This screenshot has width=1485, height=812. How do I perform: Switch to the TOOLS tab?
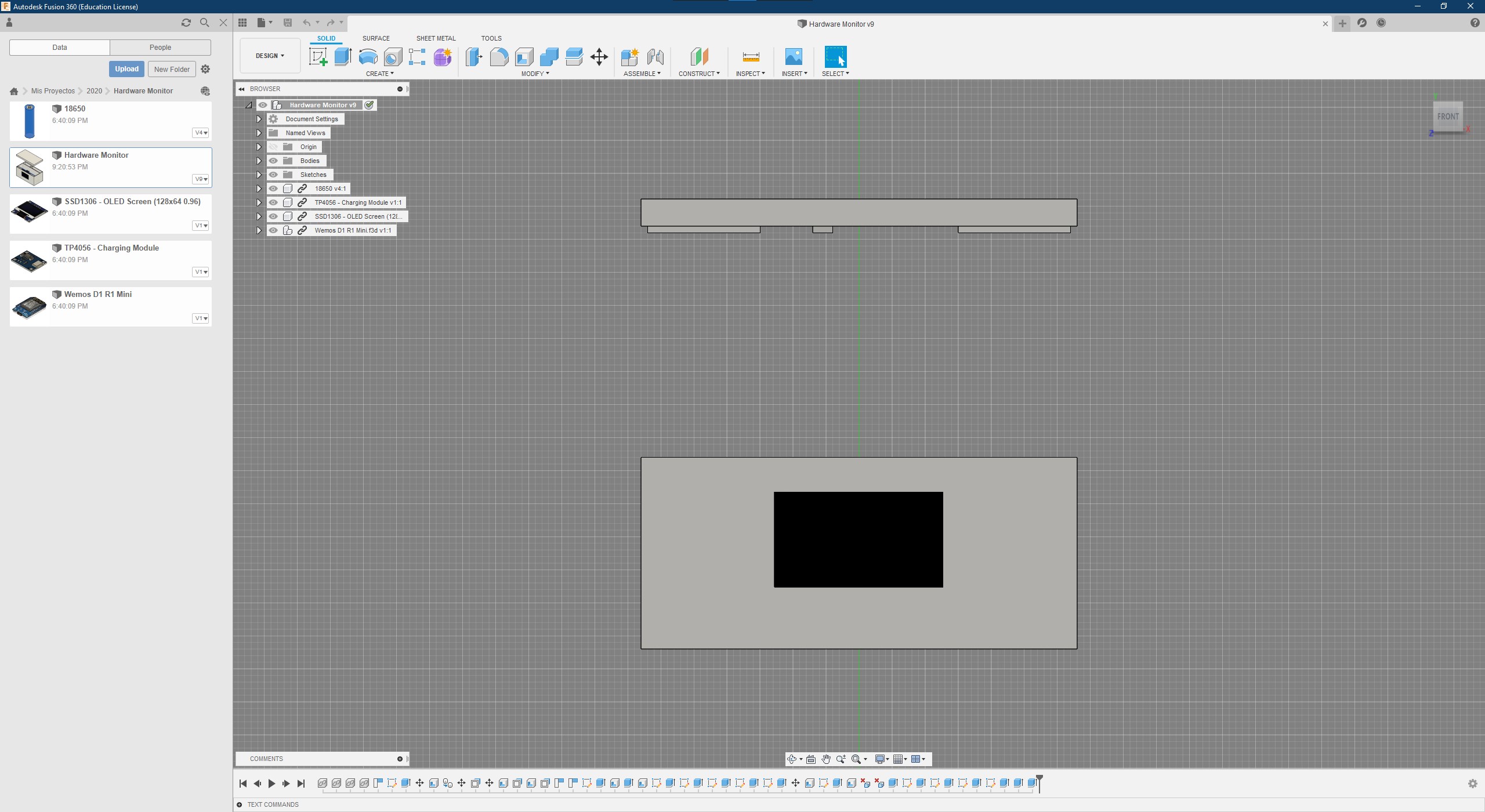[x=491, y=38]
